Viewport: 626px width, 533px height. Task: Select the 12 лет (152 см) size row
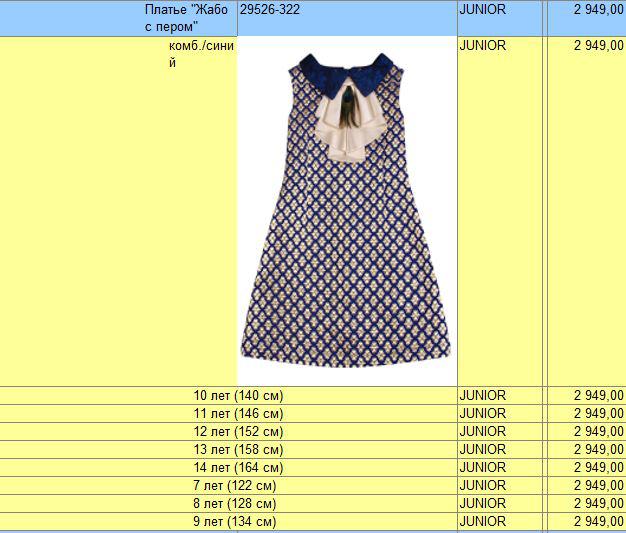[x=238, y=432]
